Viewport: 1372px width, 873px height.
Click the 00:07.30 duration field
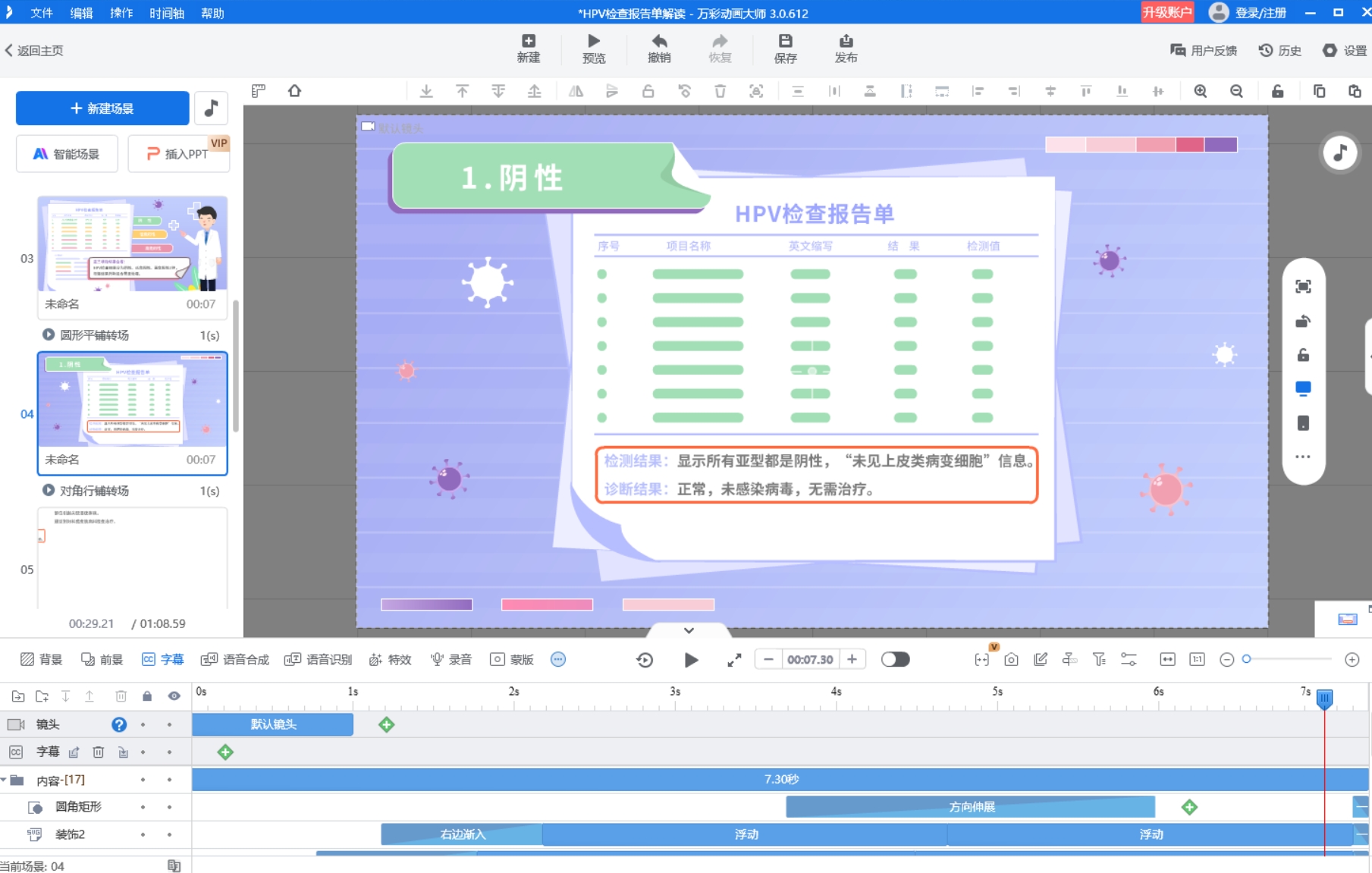point(810,659)
